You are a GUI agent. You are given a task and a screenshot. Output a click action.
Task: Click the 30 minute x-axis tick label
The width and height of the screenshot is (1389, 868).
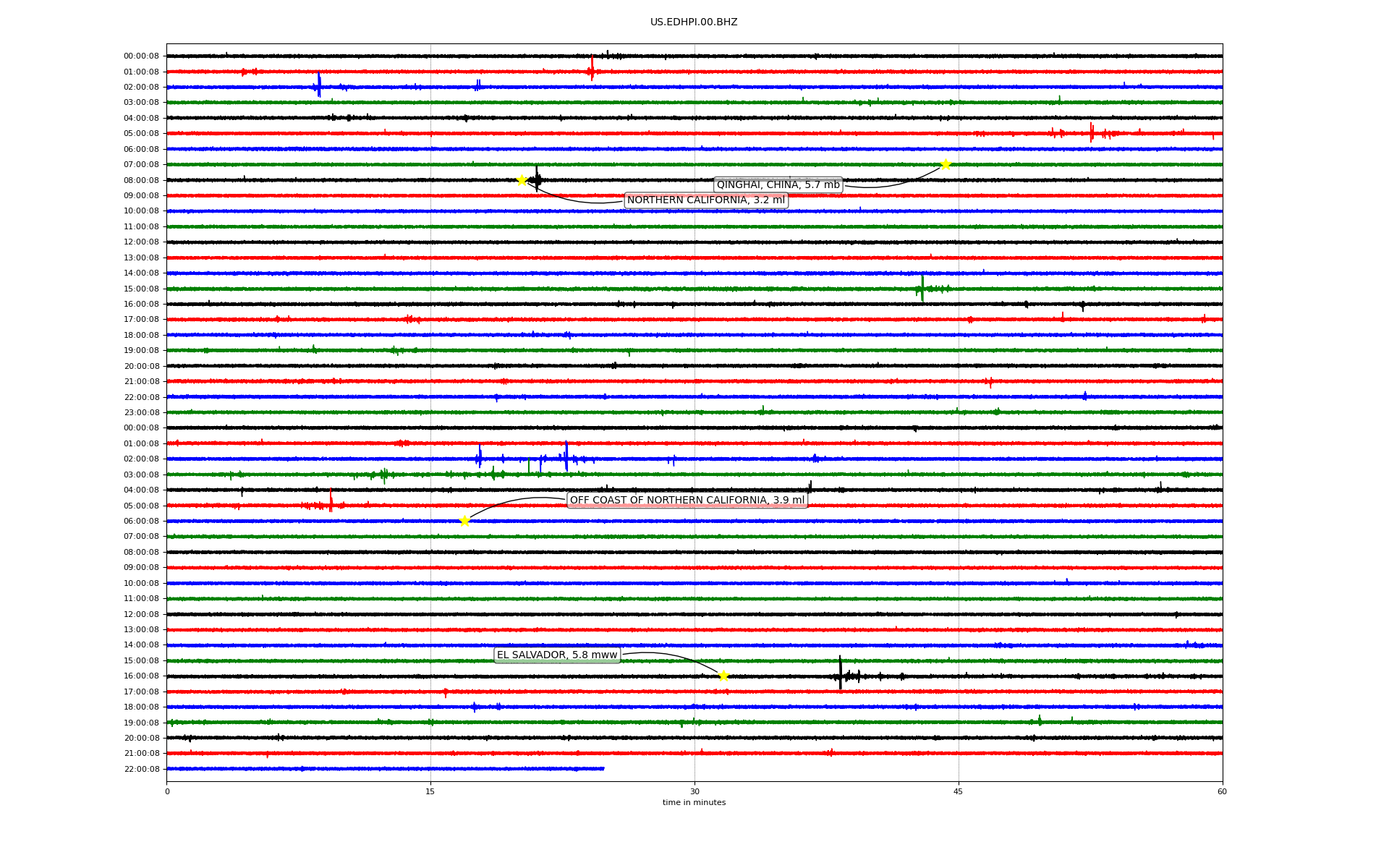[x=694, y=791]
